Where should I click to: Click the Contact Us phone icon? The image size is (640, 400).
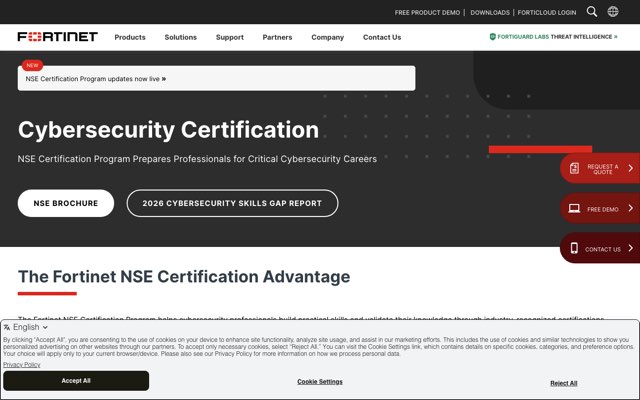pos(574,248)
